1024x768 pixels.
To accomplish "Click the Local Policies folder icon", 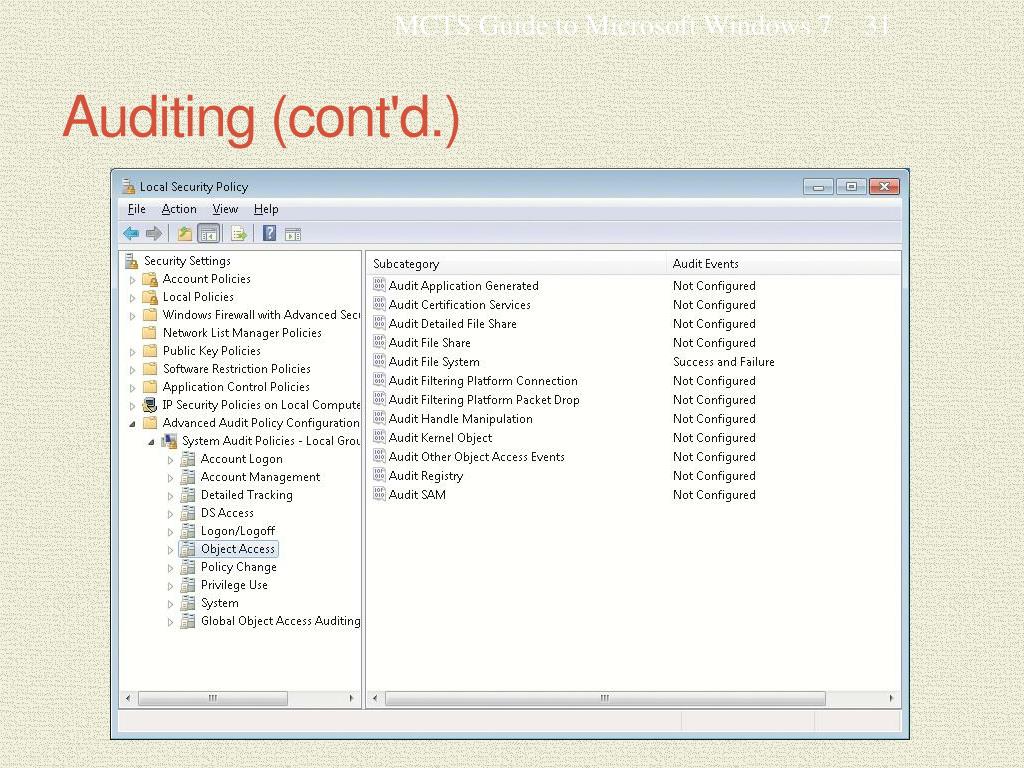I will tap(150, 297).
